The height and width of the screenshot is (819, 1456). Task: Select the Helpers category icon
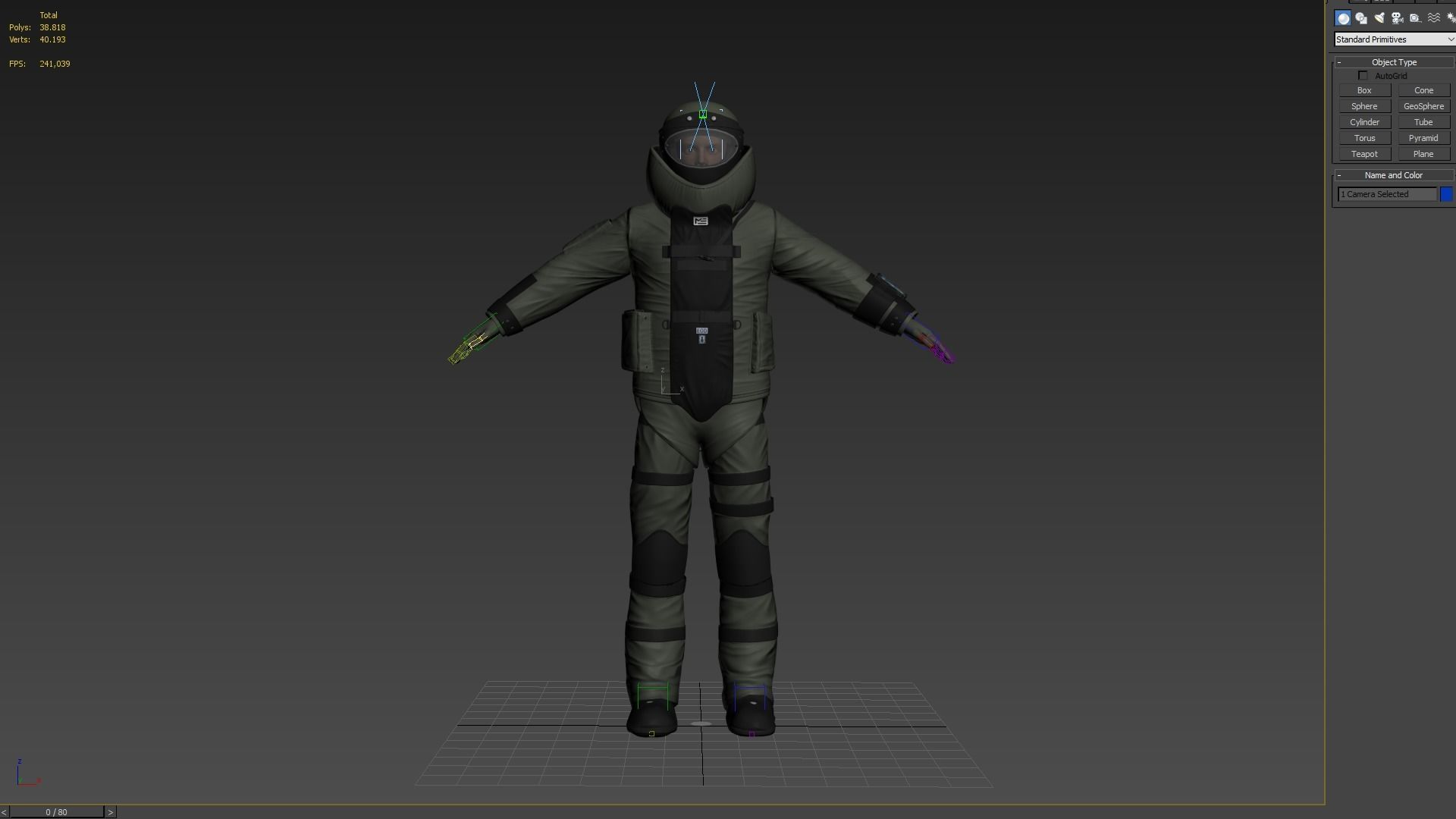point(1415,18)
